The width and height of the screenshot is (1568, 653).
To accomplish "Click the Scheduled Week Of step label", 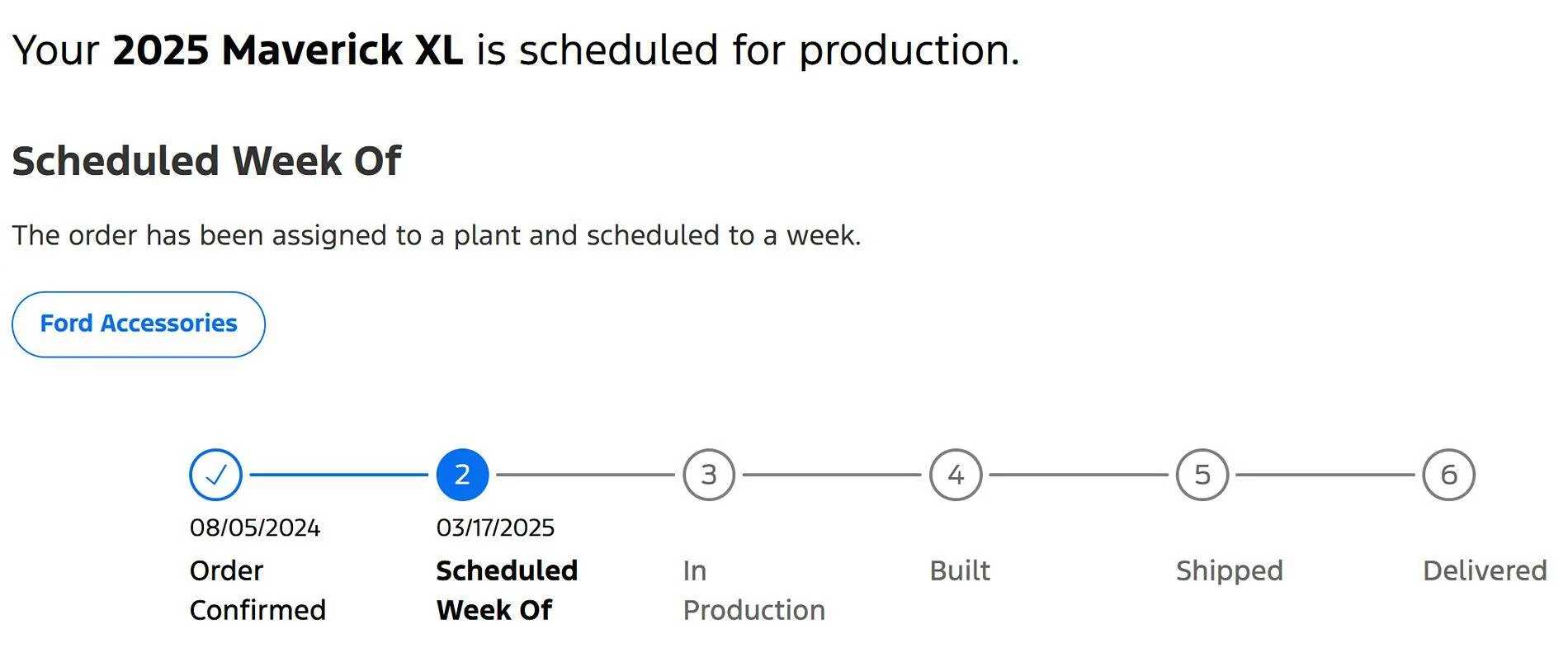I will click(507, 590).
